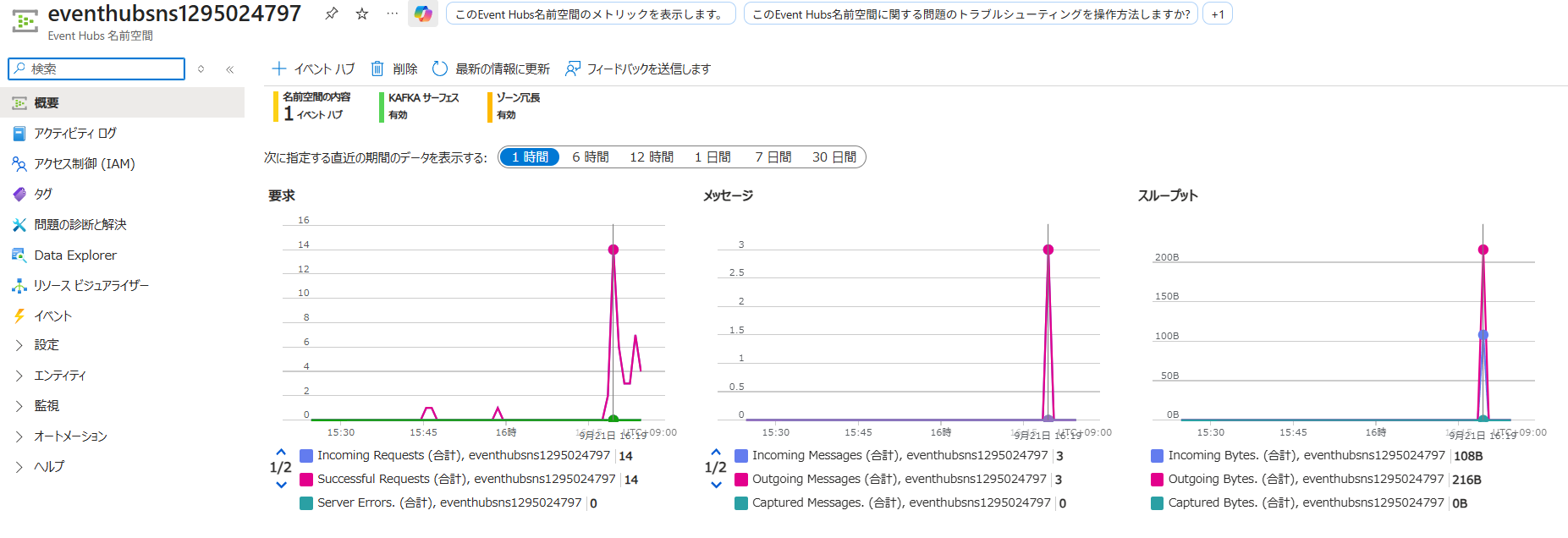This screenshot has height=538, width=1568.
Task: Click Server Errors legend color swatch
Action: (x=306, y=503)
